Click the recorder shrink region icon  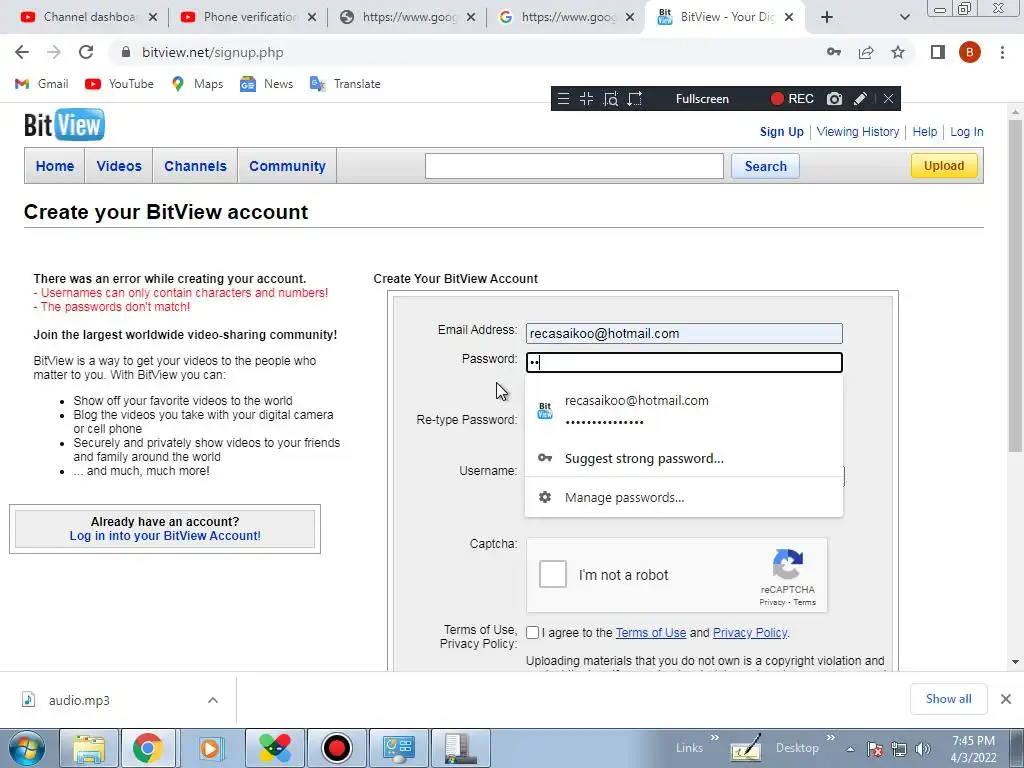click(x=586, y=99)
